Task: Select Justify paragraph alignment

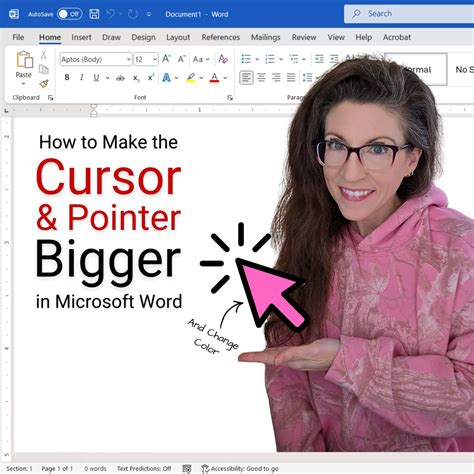Action: click(291, 78)
